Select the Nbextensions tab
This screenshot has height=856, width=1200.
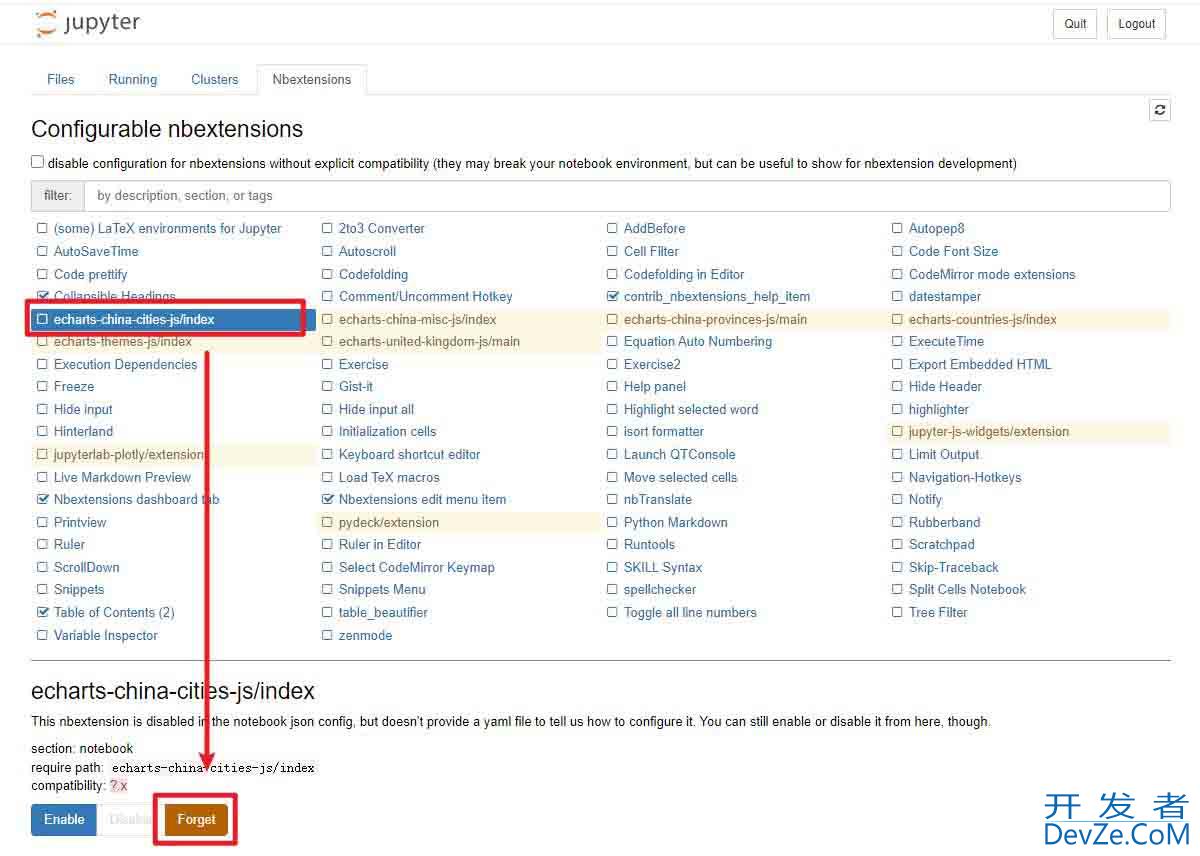tap(312, 79)
